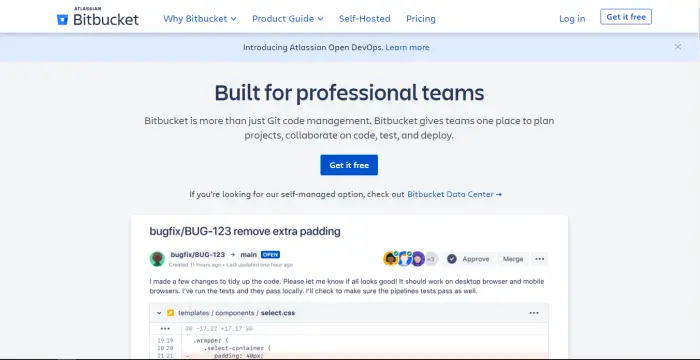Go to the Self-Hosted page
This screenshot has width=700, height=360.
[364, 19]
